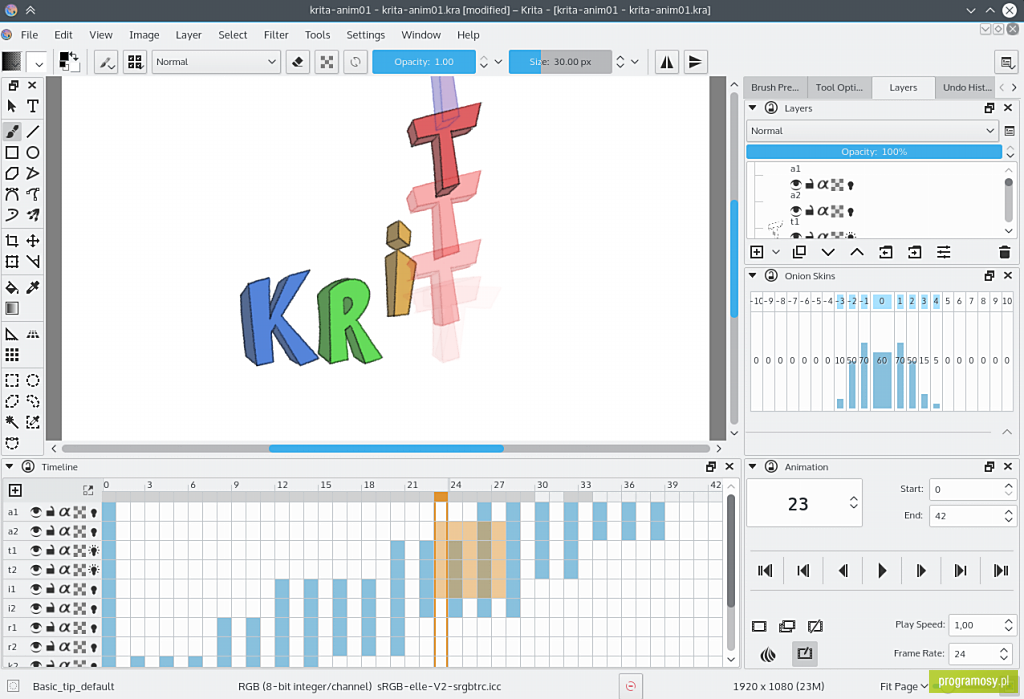Select the Contiguous (magic wand) selection tool
Screen dimensions: 1024x699
(x=12, y=422)
